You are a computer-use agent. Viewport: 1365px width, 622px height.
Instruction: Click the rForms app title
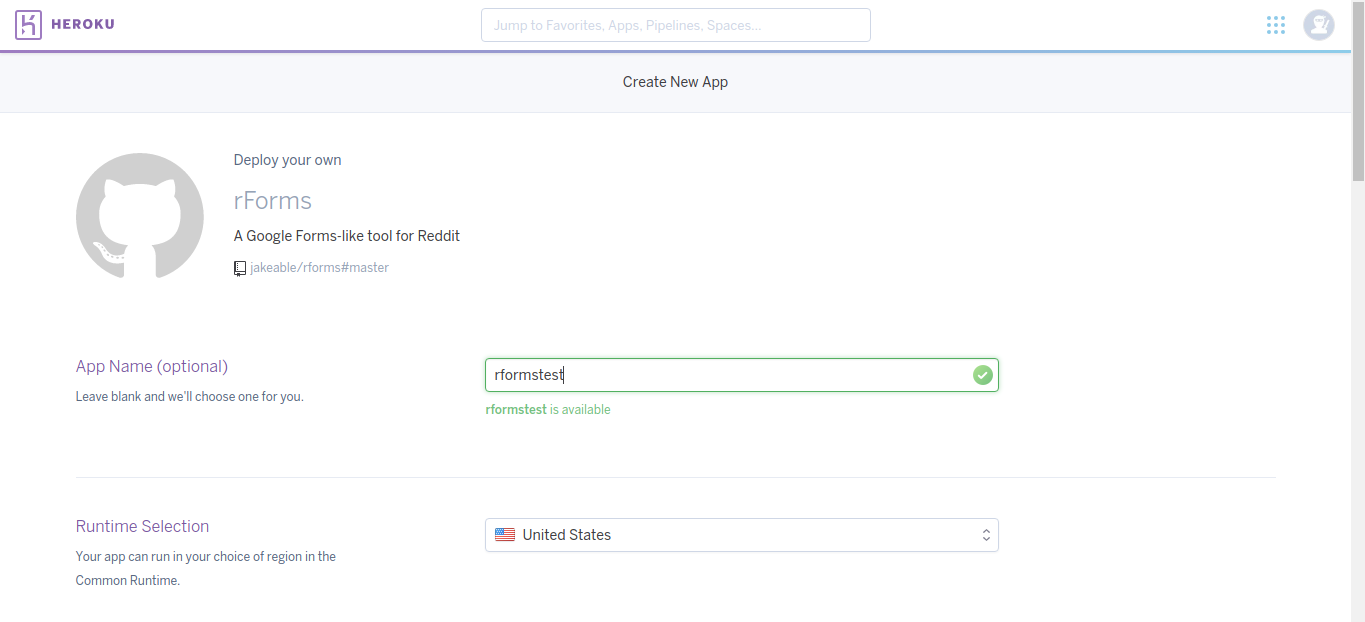coord(272,200)
